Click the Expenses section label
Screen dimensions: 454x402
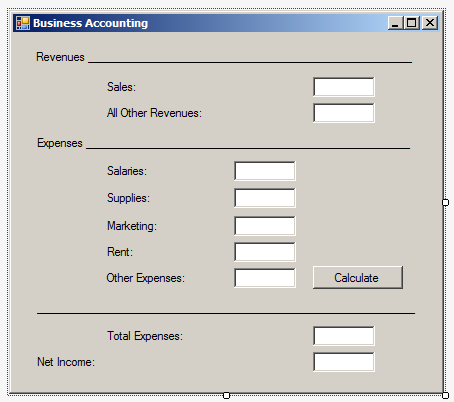pos(60,143)
